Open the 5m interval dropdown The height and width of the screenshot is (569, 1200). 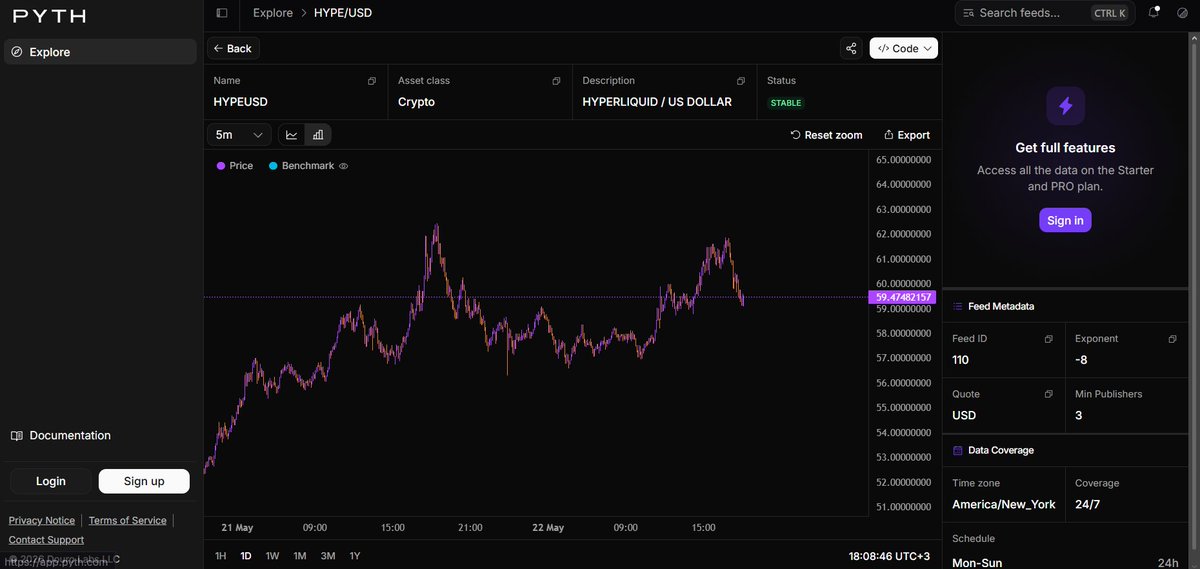pyautogui.click(x=239, y=135)
